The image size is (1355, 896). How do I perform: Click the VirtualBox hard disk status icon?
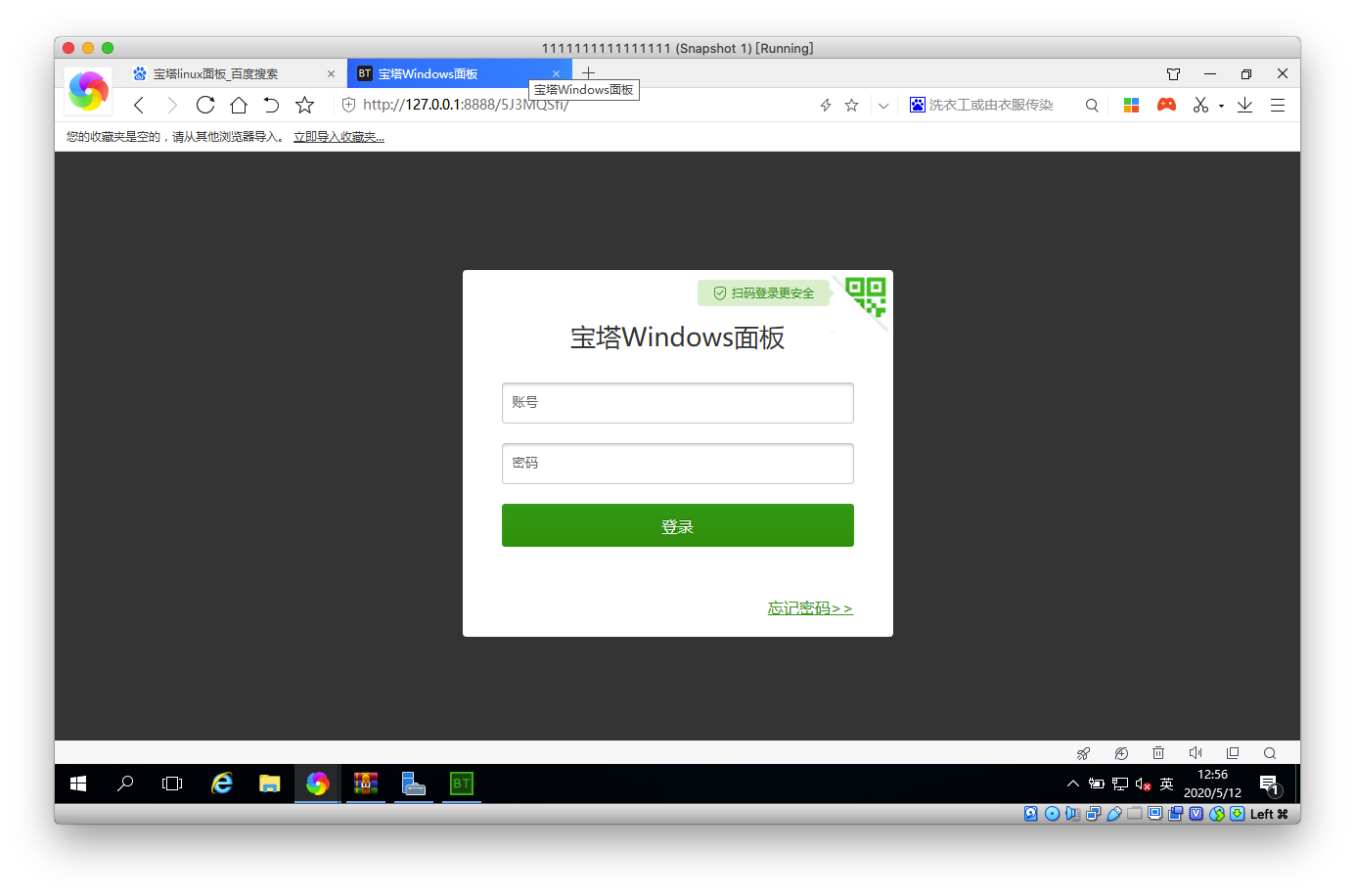click(1031, 814)
